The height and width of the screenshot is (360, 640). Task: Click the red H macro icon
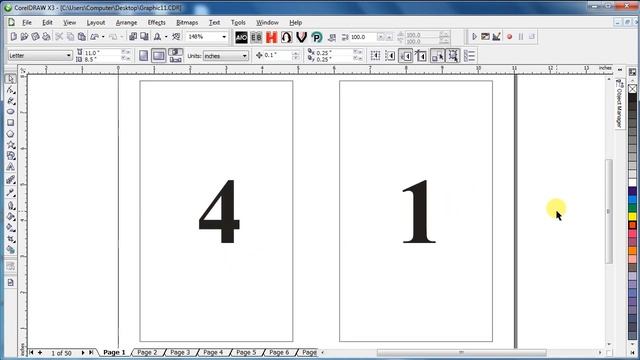(x=271, y=37)
